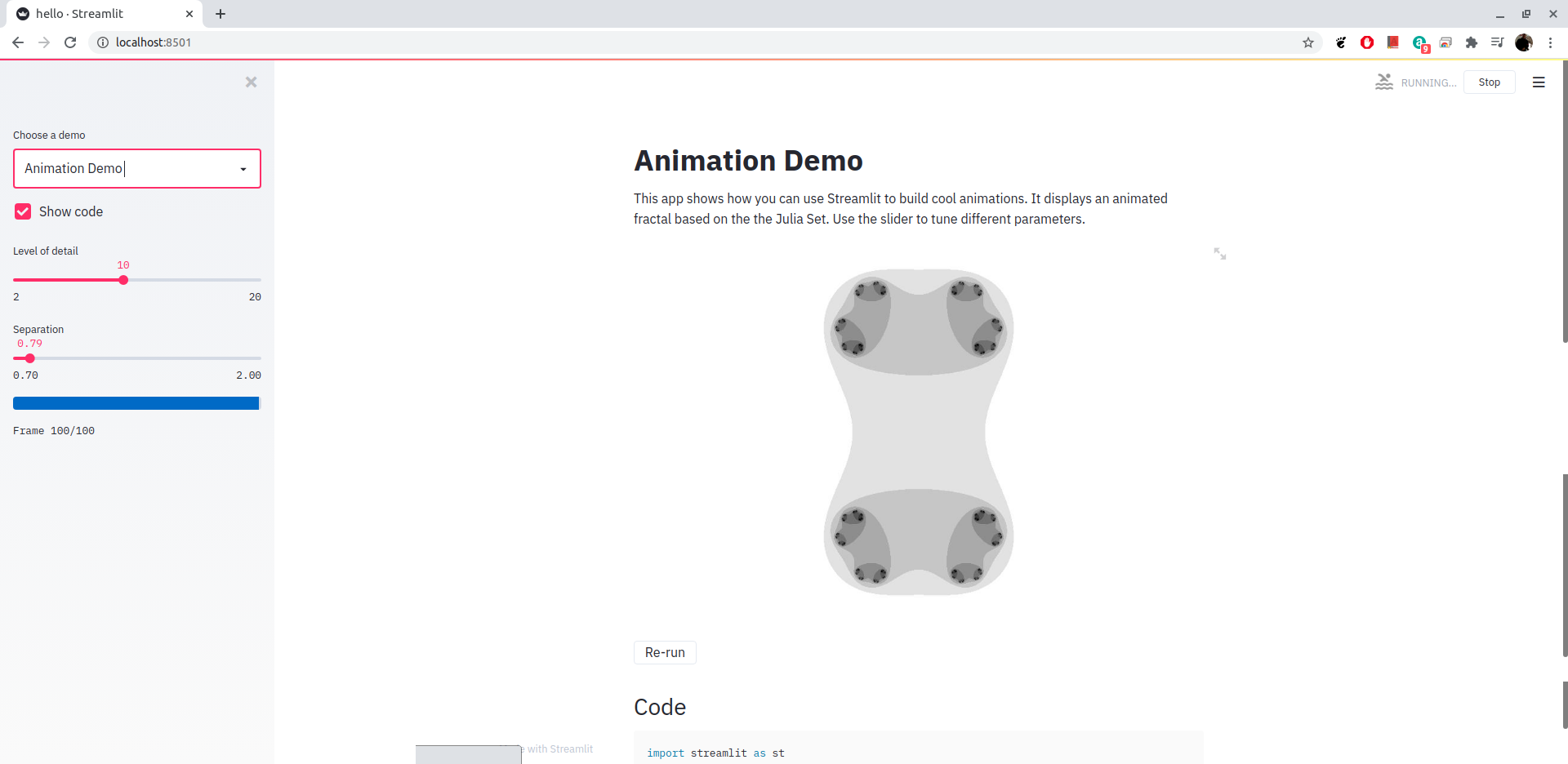Bookmark this page with the star icon
This screenshot has height=764, width=1568.
coord(1308,42)
